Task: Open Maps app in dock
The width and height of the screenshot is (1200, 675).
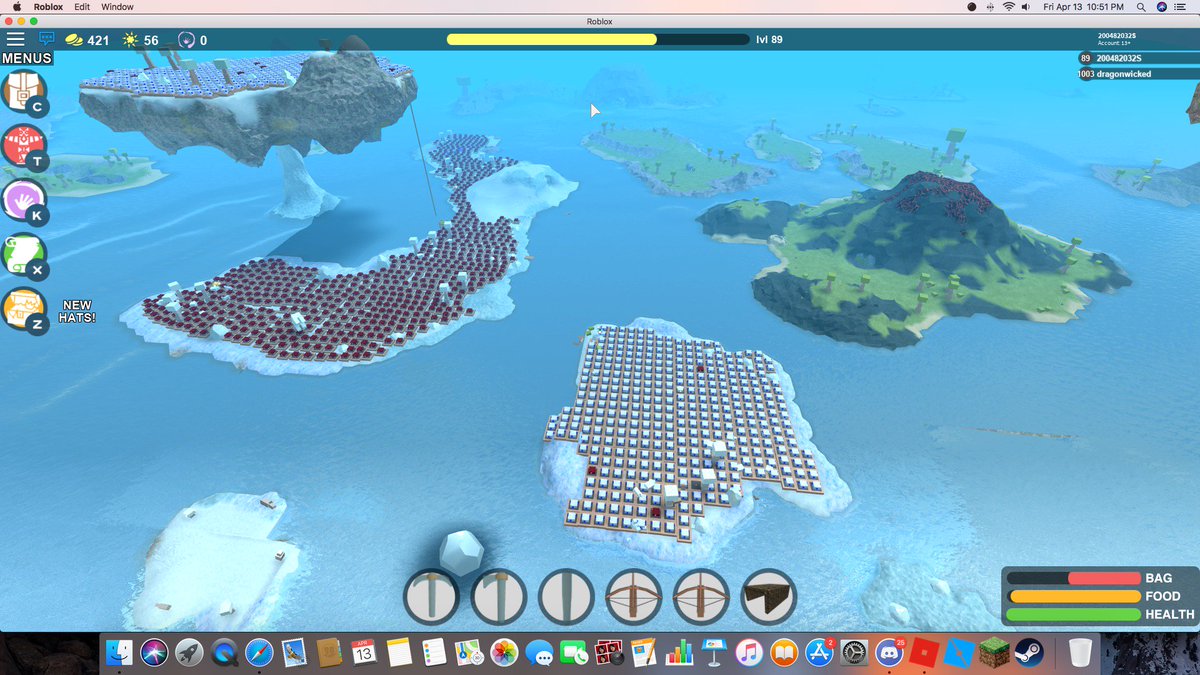Action: click(468, 653)
